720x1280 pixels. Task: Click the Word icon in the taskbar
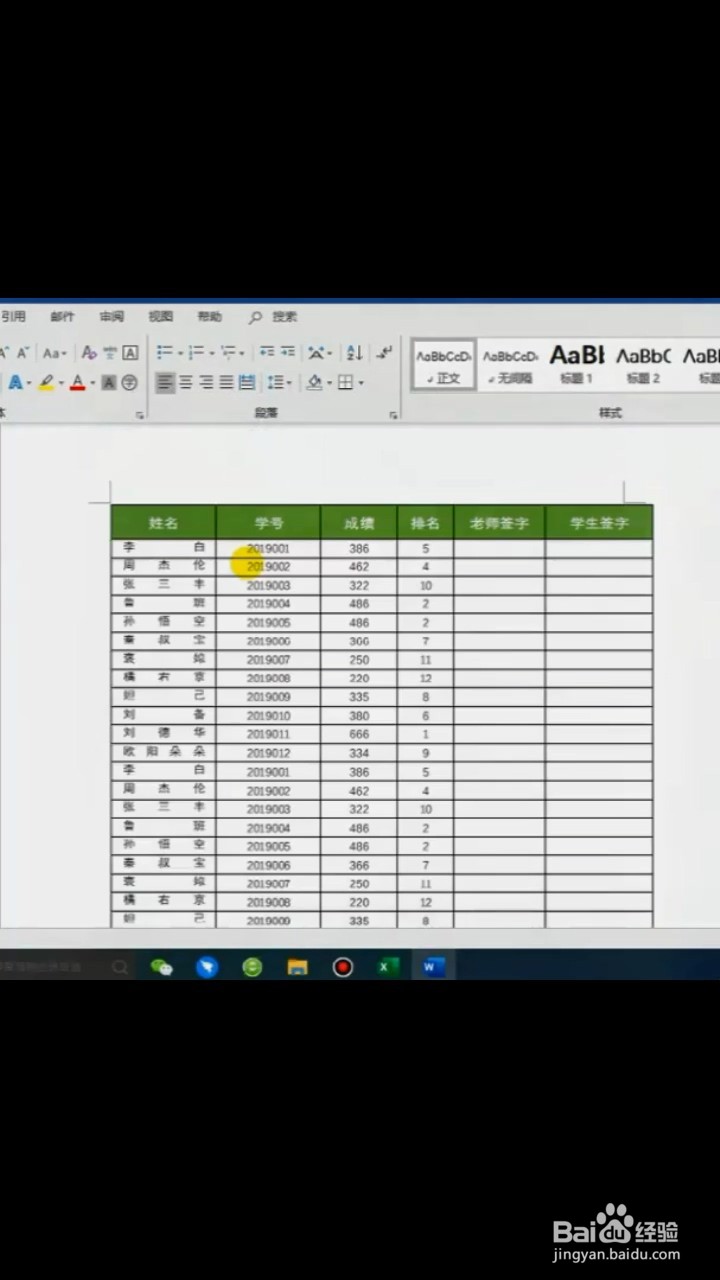pos(433,966)
